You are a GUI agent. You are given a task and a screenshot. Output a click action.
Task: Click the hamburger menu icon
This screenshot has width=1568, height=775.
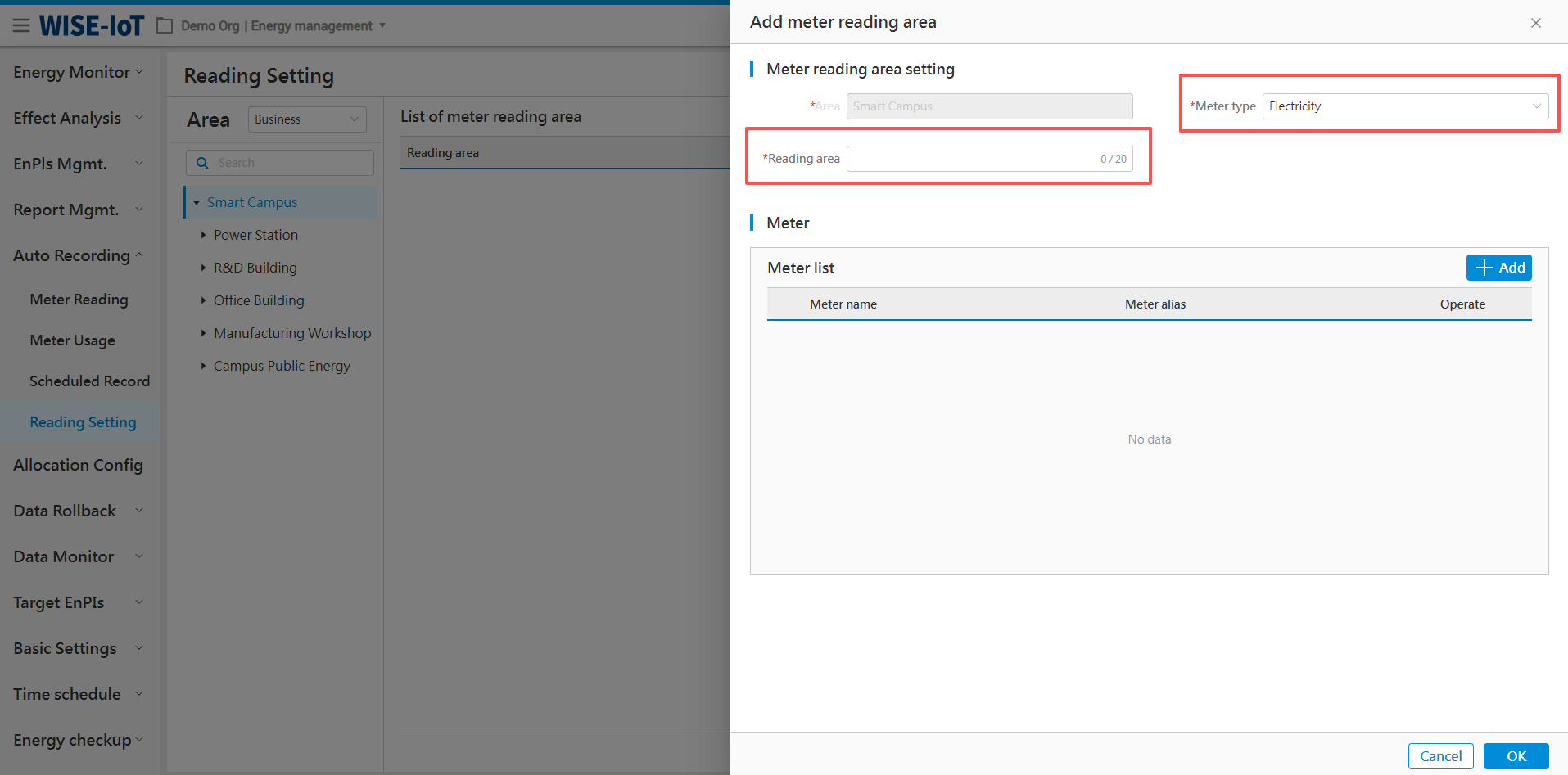pos(21,26)
